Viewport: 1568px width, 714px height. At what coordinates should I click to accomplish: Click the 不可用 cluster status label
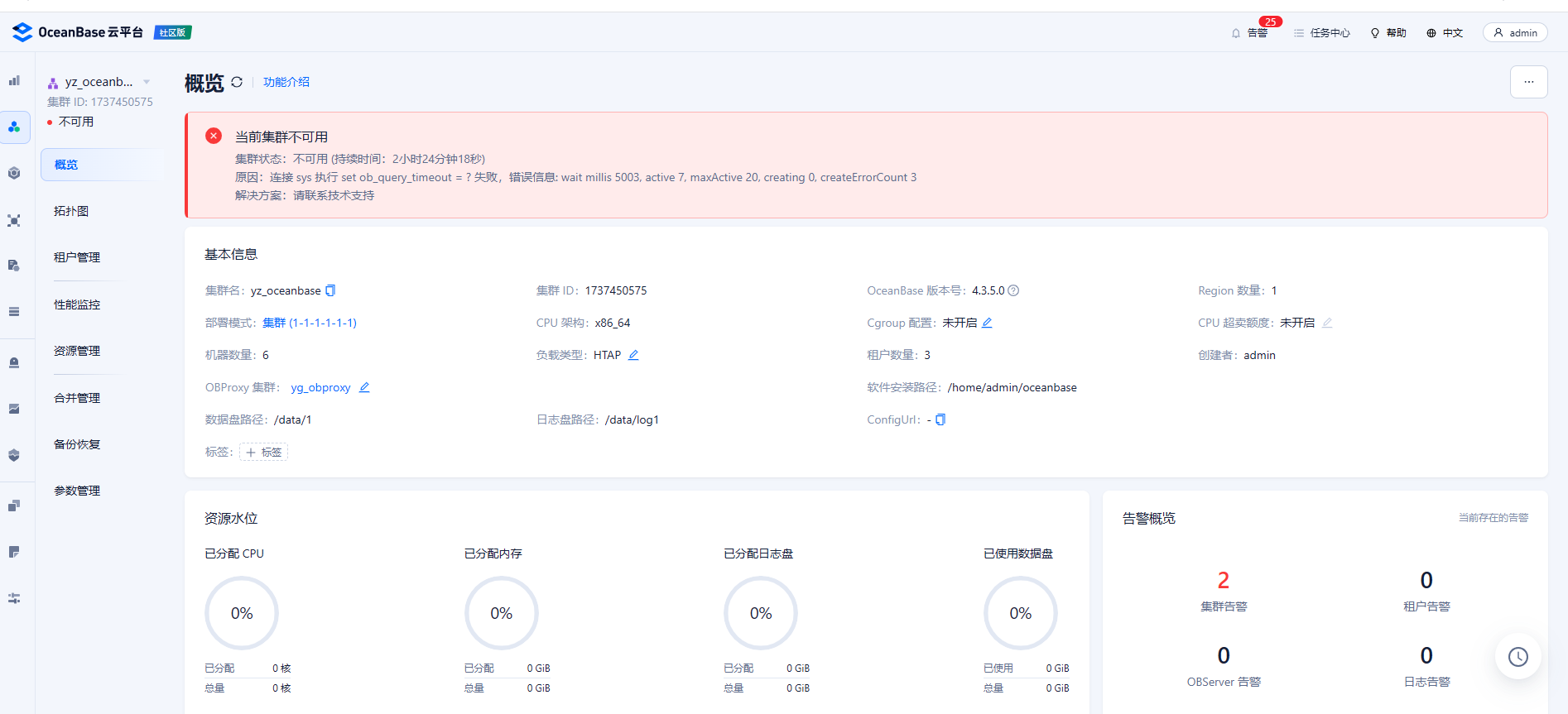tap(76, 122)
